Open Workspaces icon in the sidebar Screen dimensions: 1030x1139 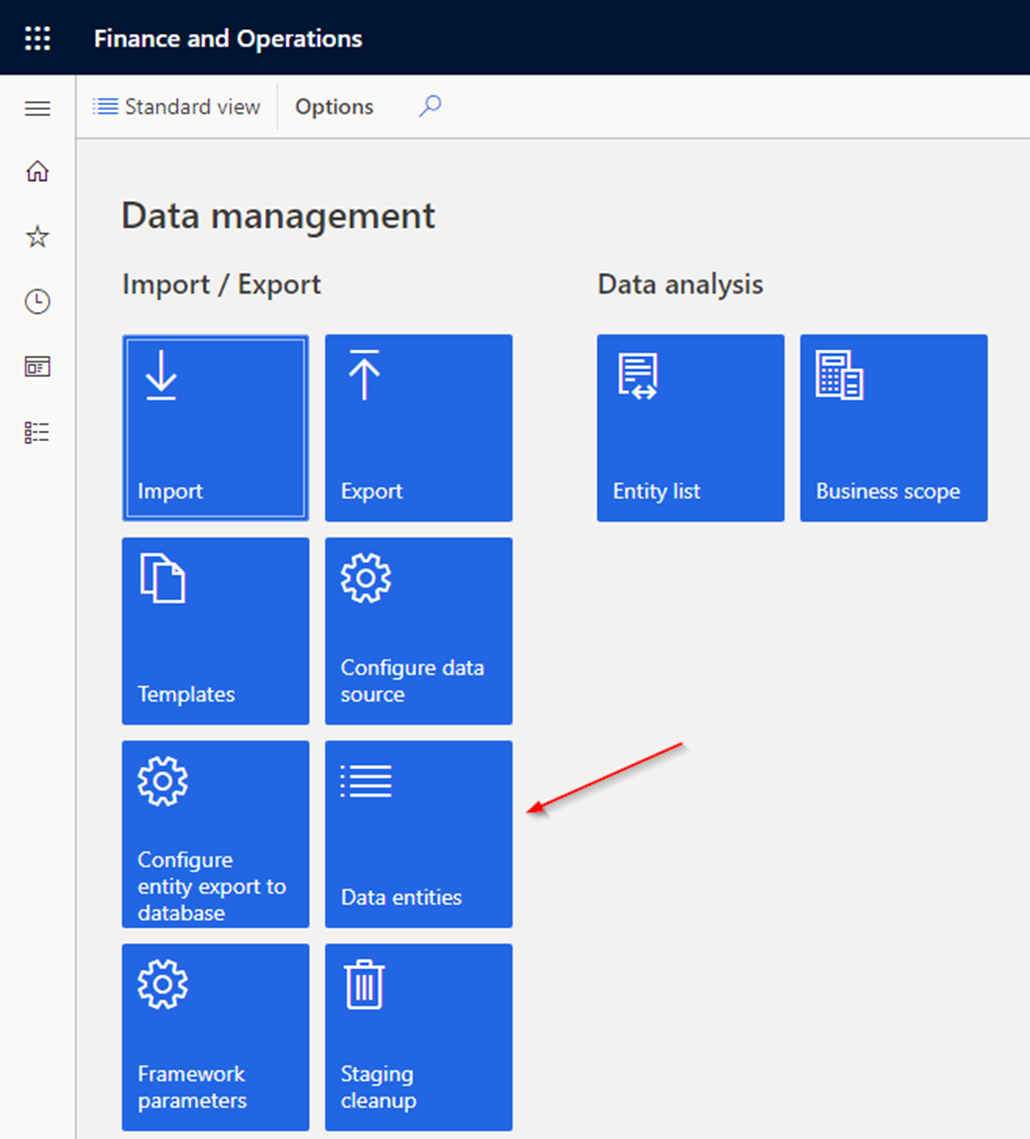(38, 367)
